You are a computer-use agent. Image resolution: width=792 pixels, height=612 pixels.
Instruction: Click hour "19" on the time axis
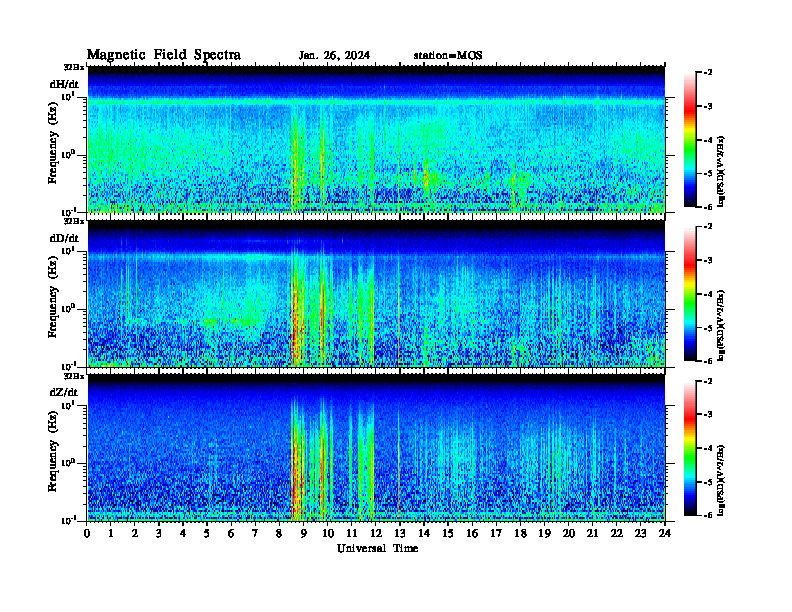[x=544, y=533]
